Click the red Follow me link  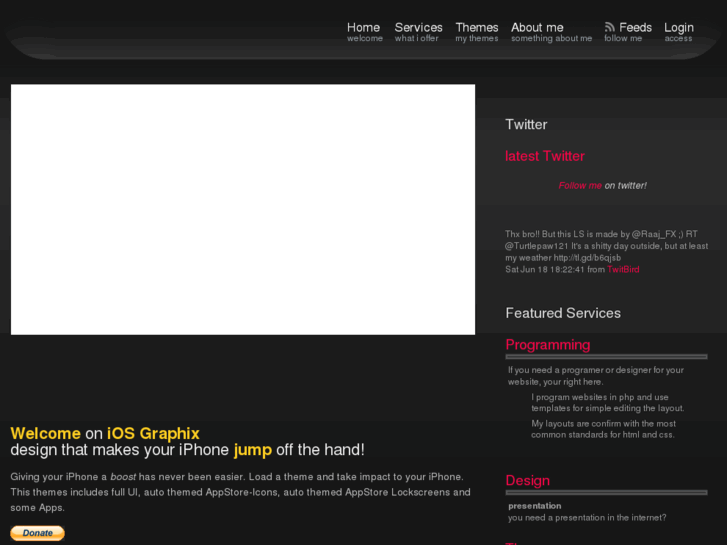(x=580, y=185)
